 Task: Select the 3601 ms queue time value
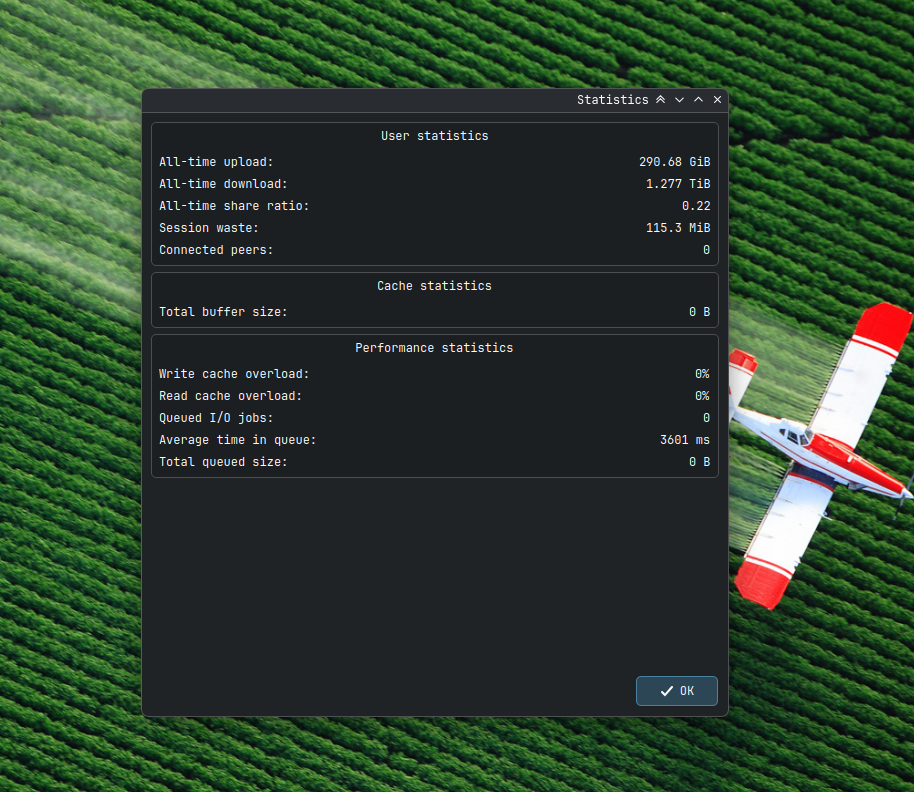click(x=685, y=440)
